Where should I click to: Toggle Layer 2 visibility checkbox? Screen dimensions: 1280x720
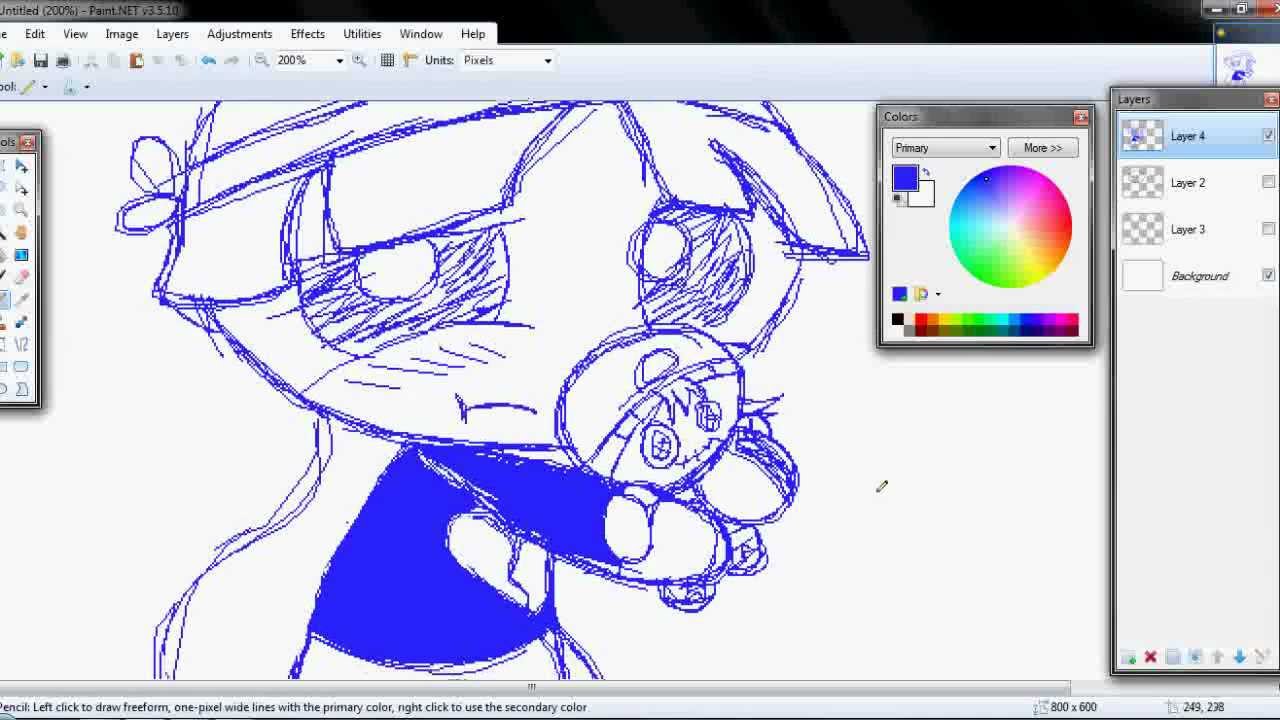tap(1268, 182)
